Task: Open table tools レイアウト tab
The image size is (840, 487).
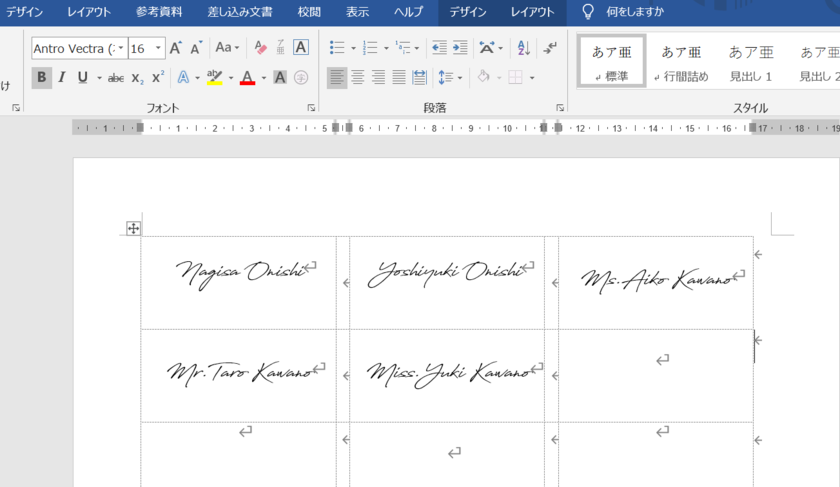Action: click(x=532, y=12)
